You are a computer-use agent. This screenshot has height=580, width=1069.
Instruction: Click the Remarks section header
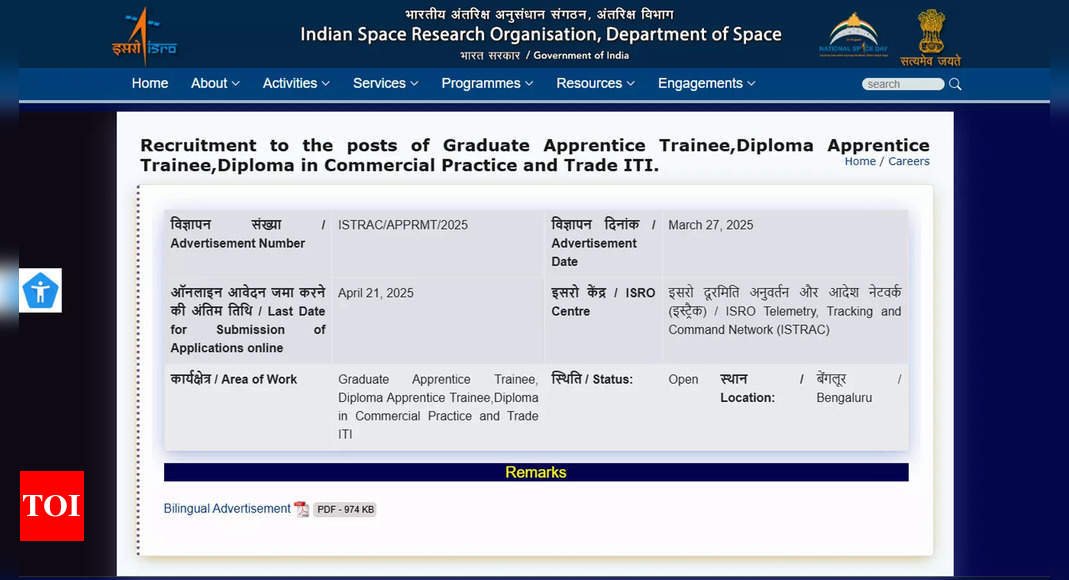click(536, 472)
